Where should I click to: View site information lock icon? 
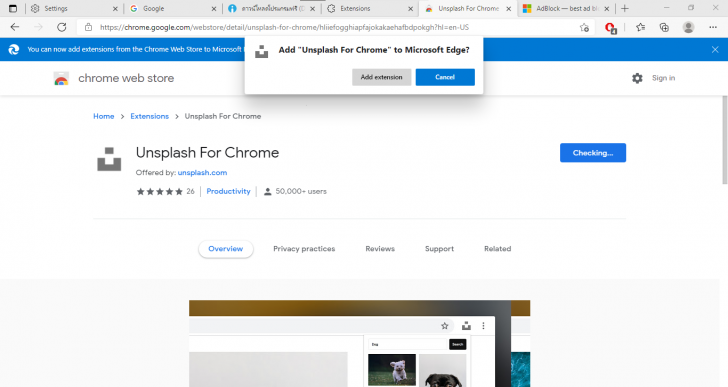tap(88, 27)
